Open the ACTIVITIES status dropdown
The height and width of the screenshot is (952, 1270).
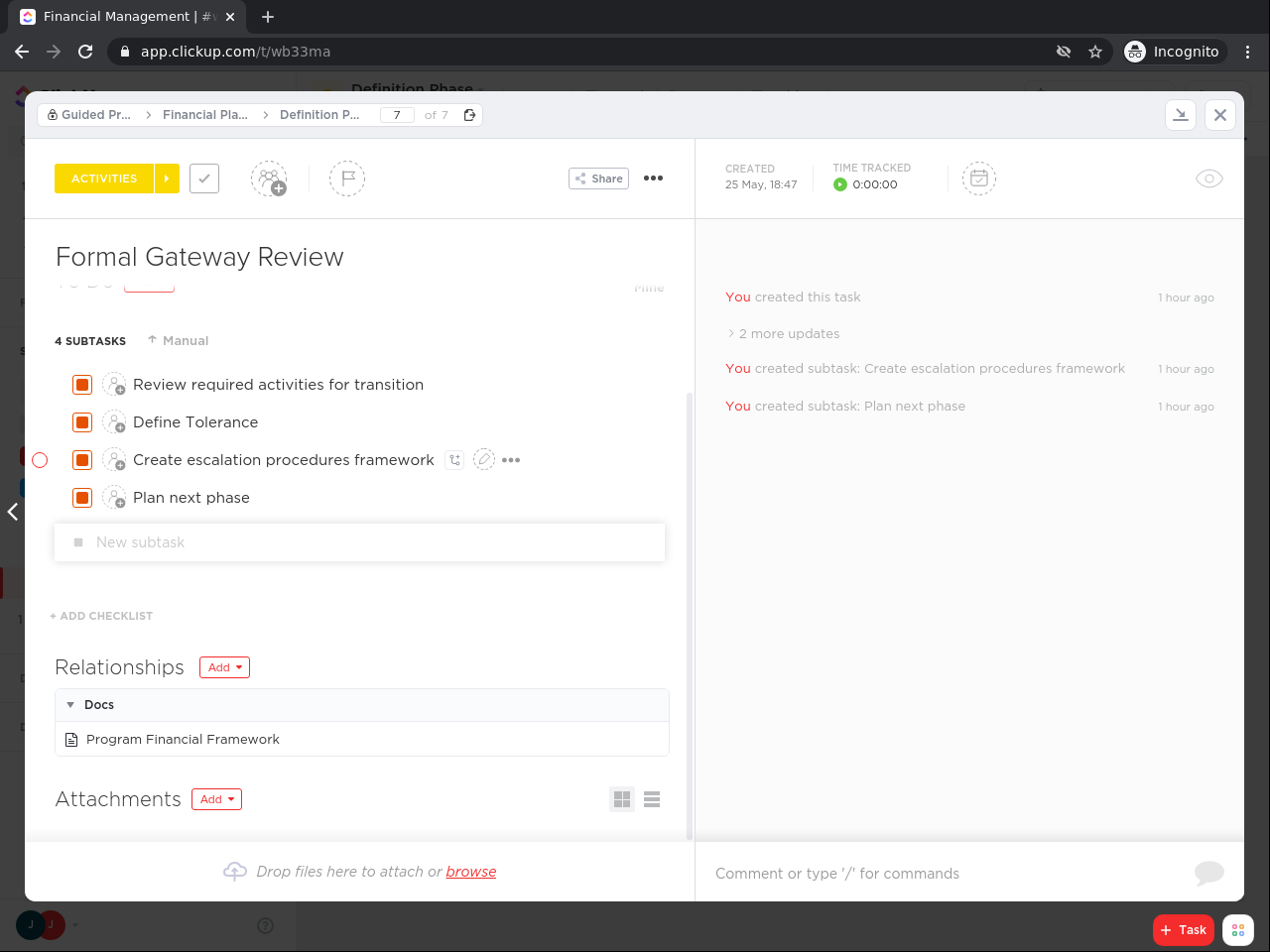coord(104,178)
